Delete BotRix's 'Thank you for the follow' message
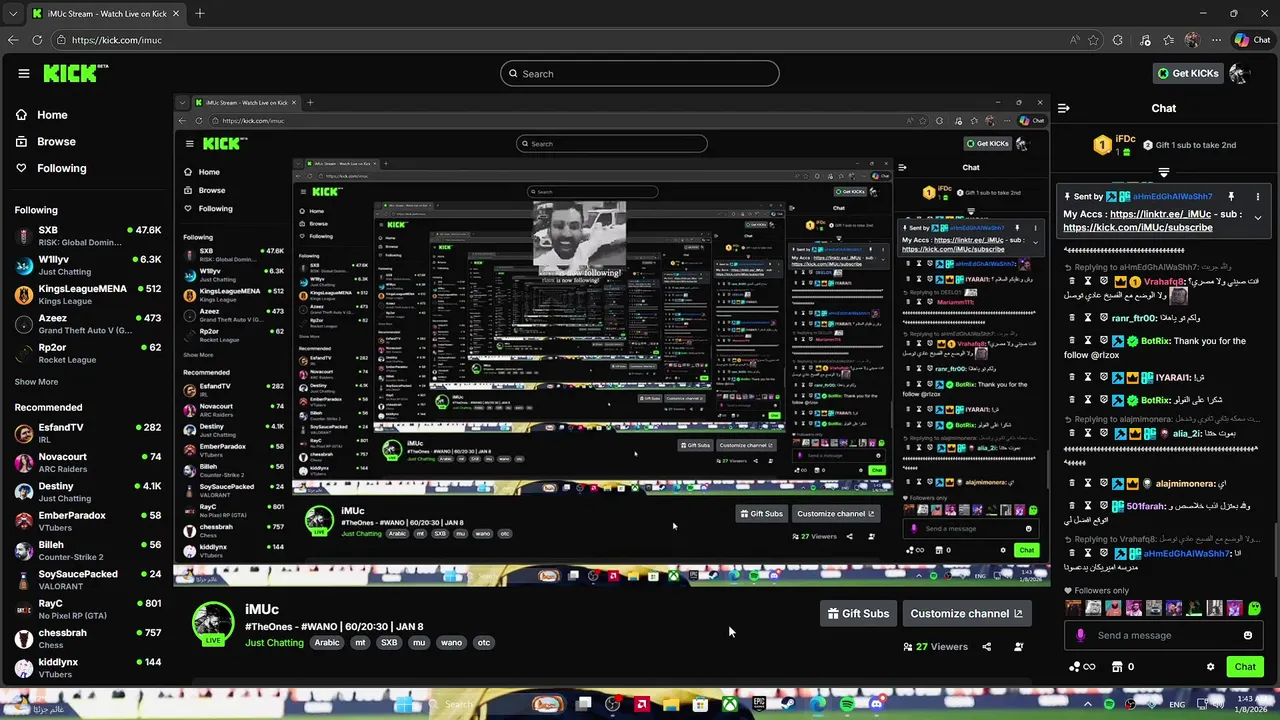The image size is (1280, 720). (1071, 341)
